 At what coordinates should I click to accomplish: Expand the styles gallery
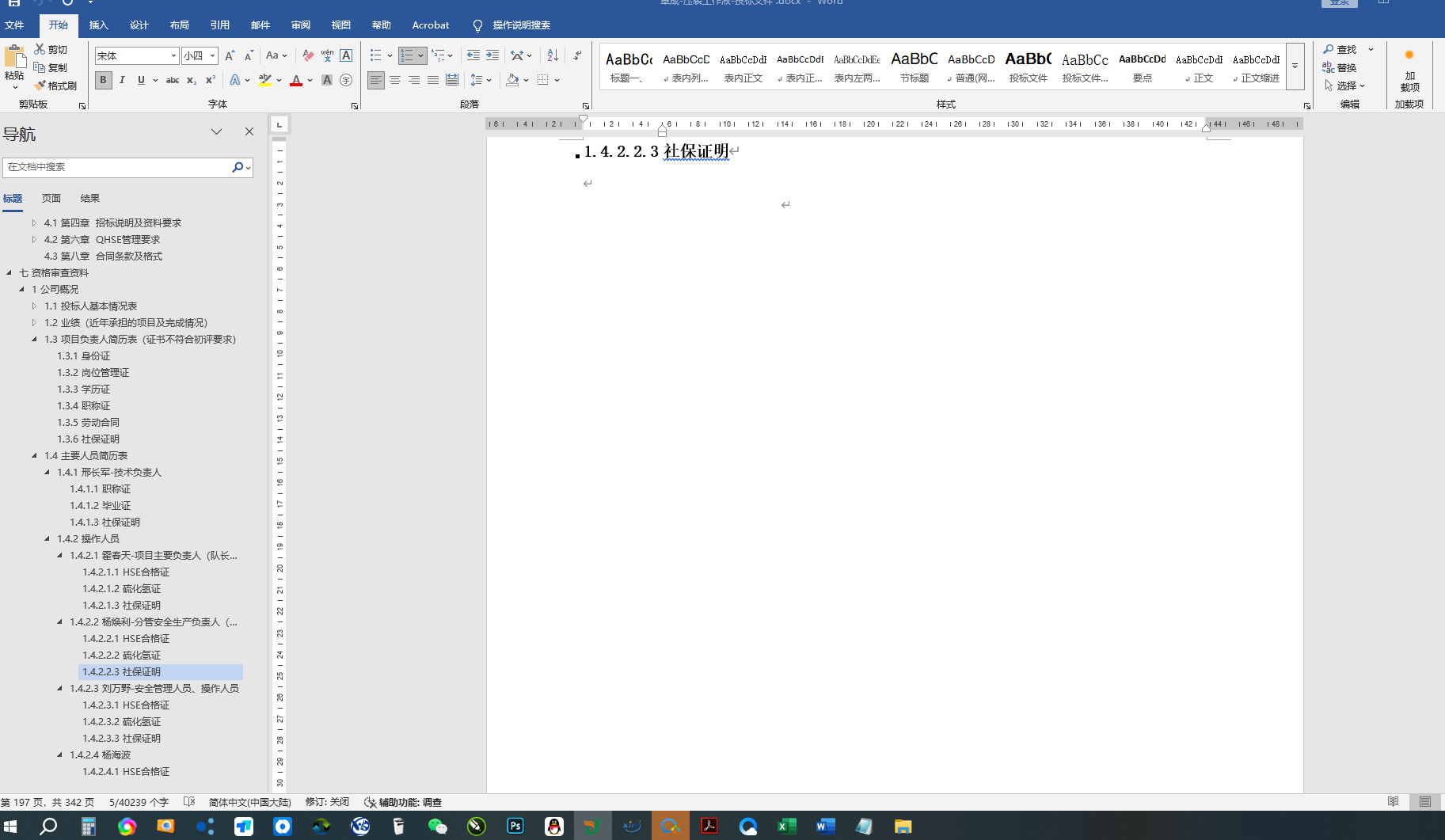coord(1295,66)
